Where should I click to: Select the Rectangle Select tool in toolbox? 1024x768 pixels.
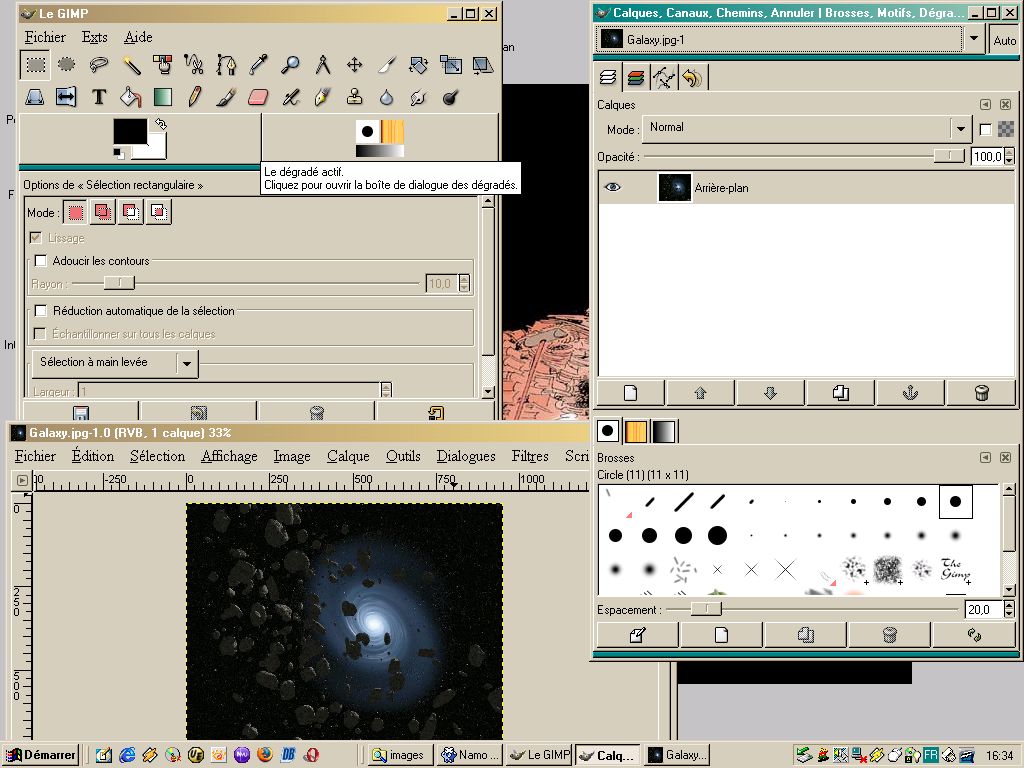click(35, 65)
